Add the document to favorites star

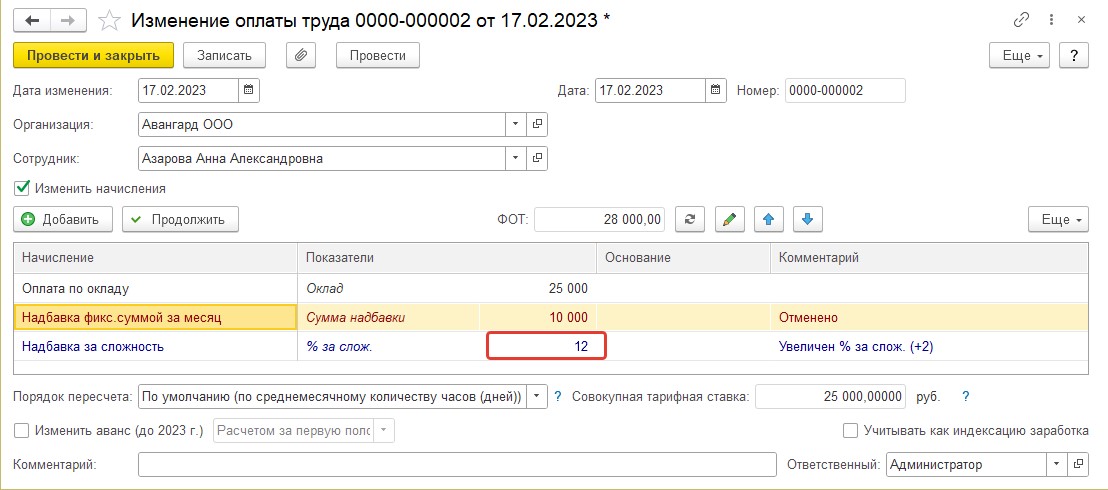(x=109, y=21)
